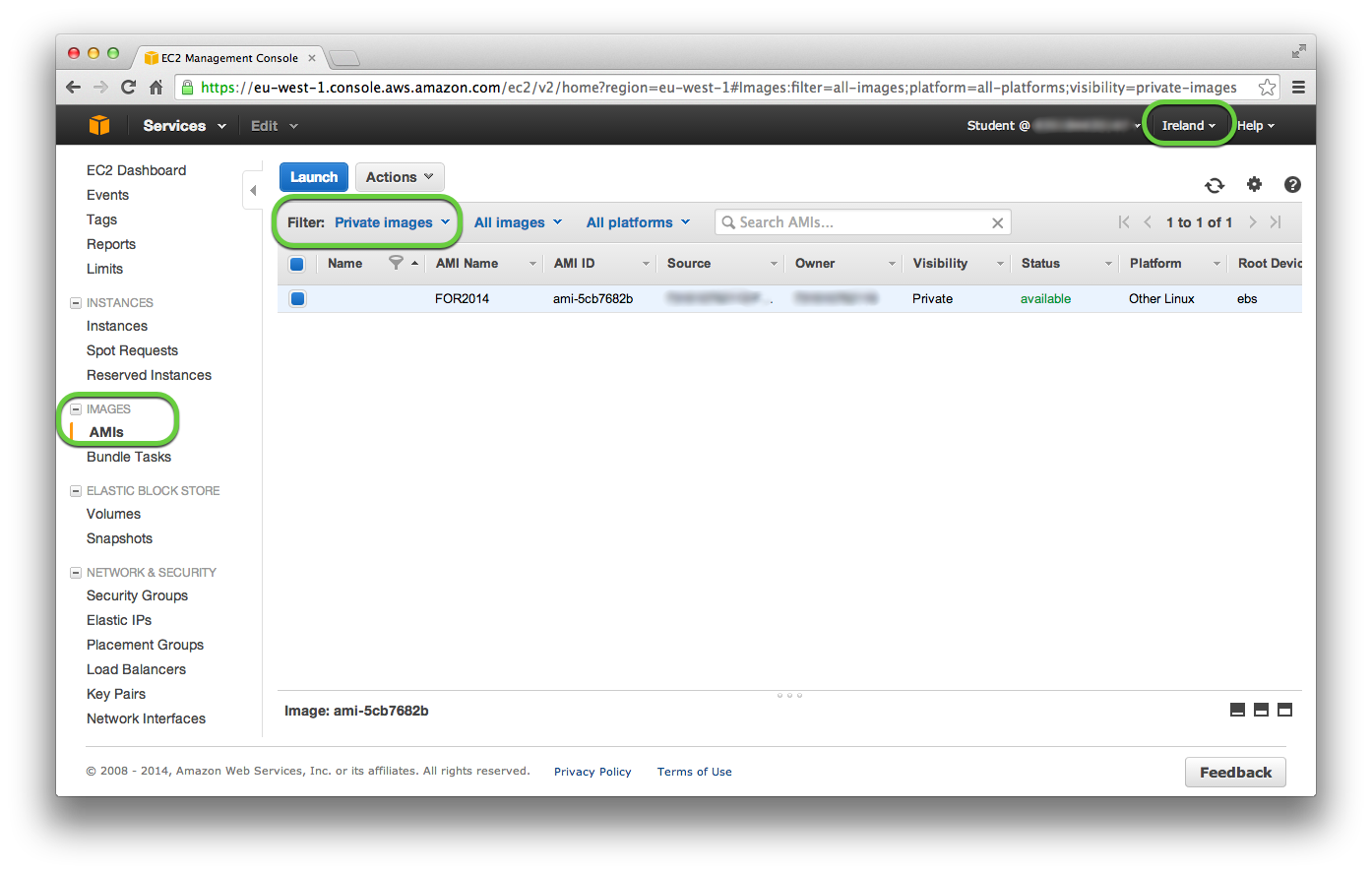Viewport: 1372px width, 874px height.
Task: Open the Terms of Use link
Action: (695, 772)
